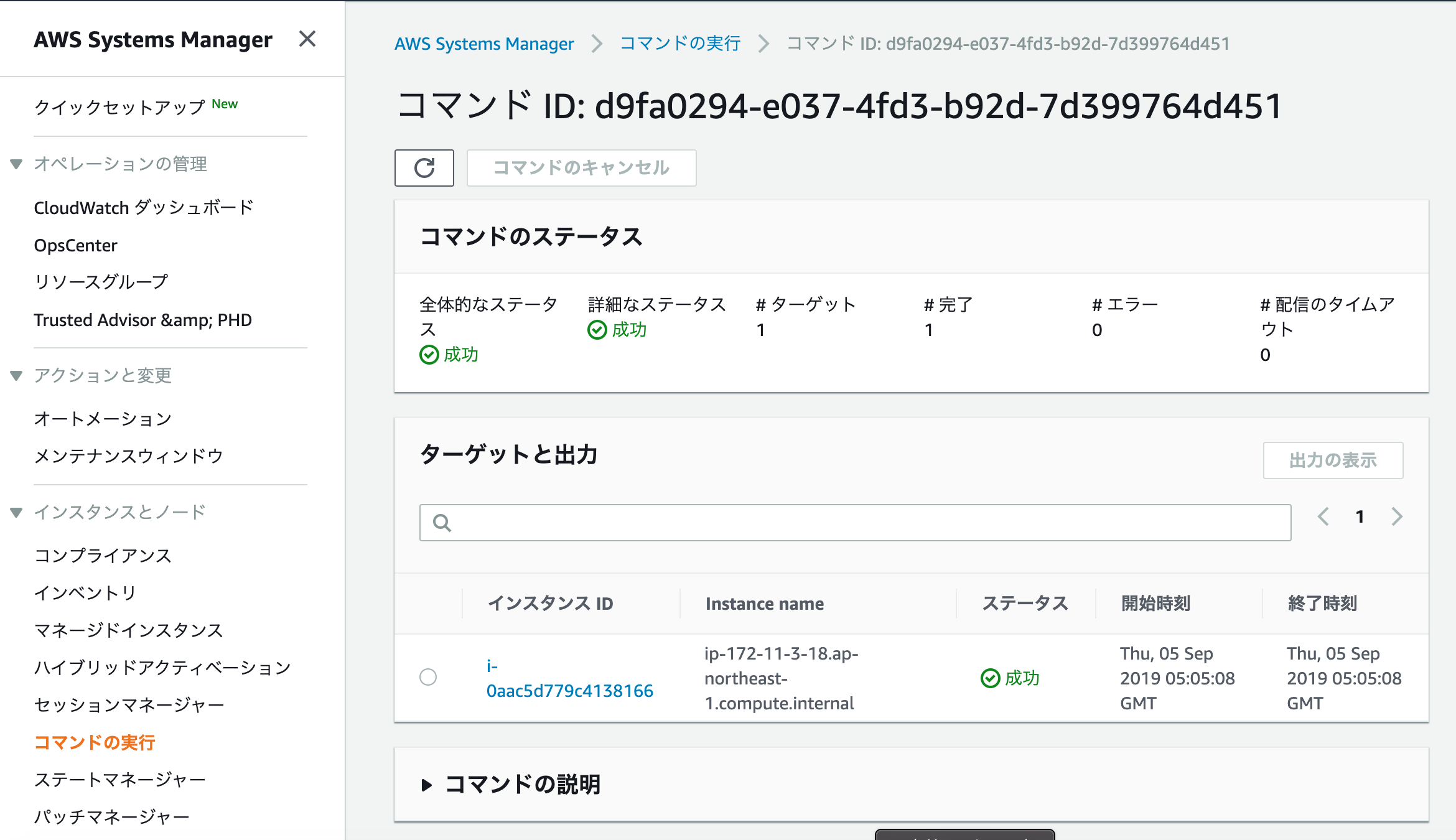This screenshot has width=1456, height=840.
Task: Open パッチマネージャー page
Action: (x=111, y=817)
